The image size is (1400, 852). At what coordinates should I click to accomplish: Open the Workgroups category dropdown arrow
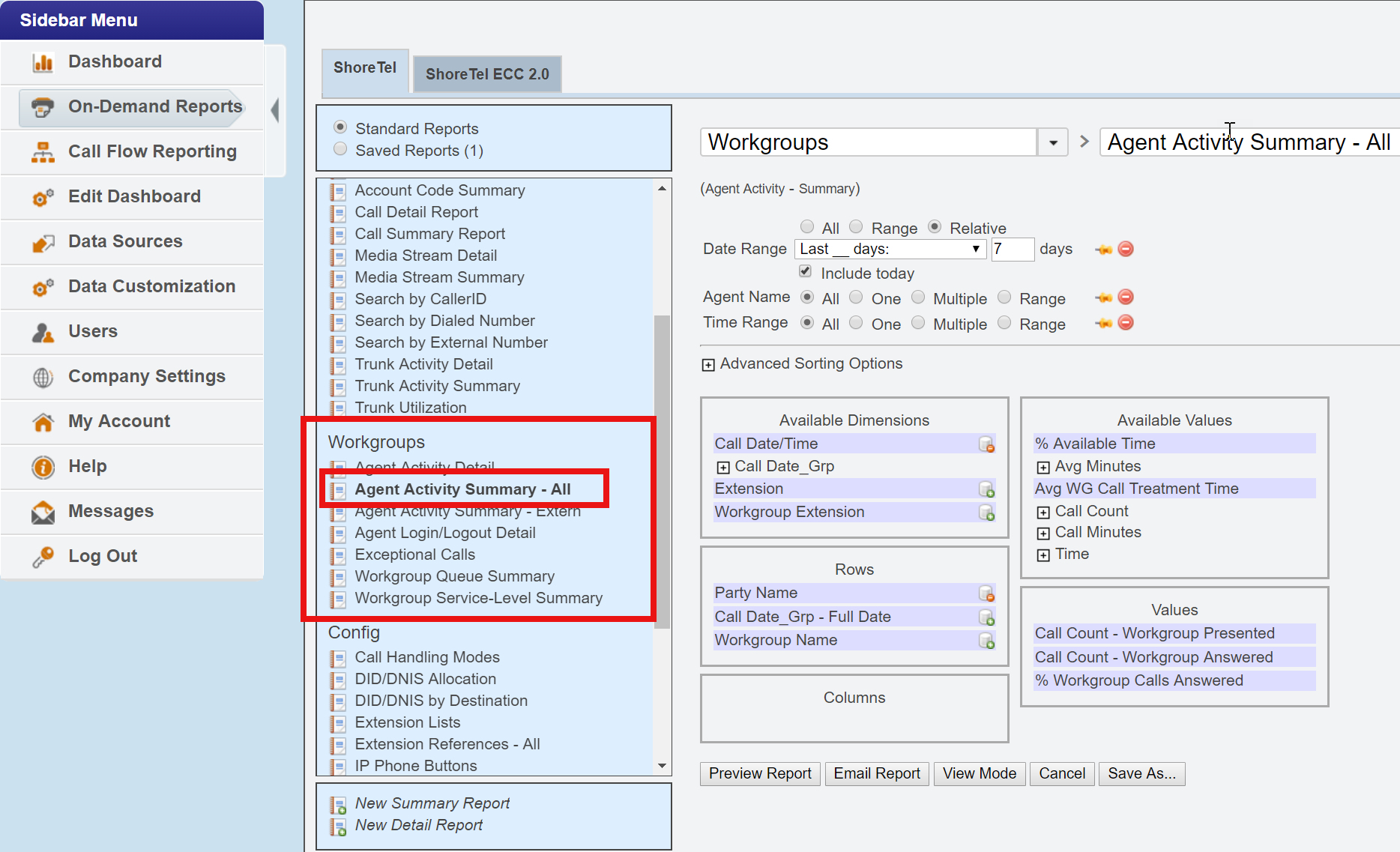[1053, 142]
